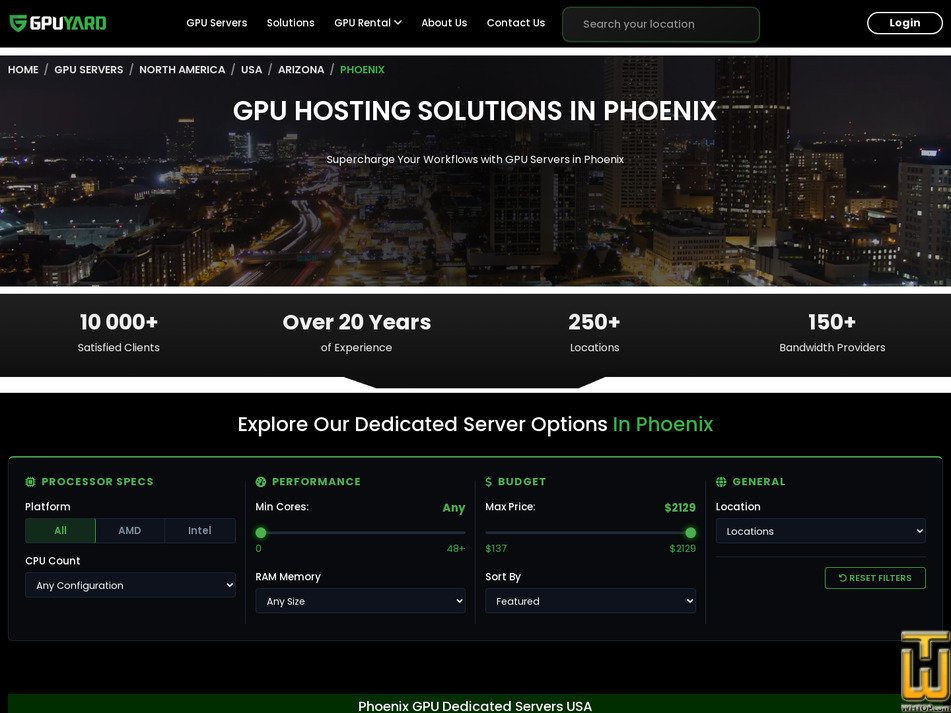Viewport: 951px width, 713px height.
Task: Click the 'Over 20 Years' stat text
Action: tap(357, 322)
